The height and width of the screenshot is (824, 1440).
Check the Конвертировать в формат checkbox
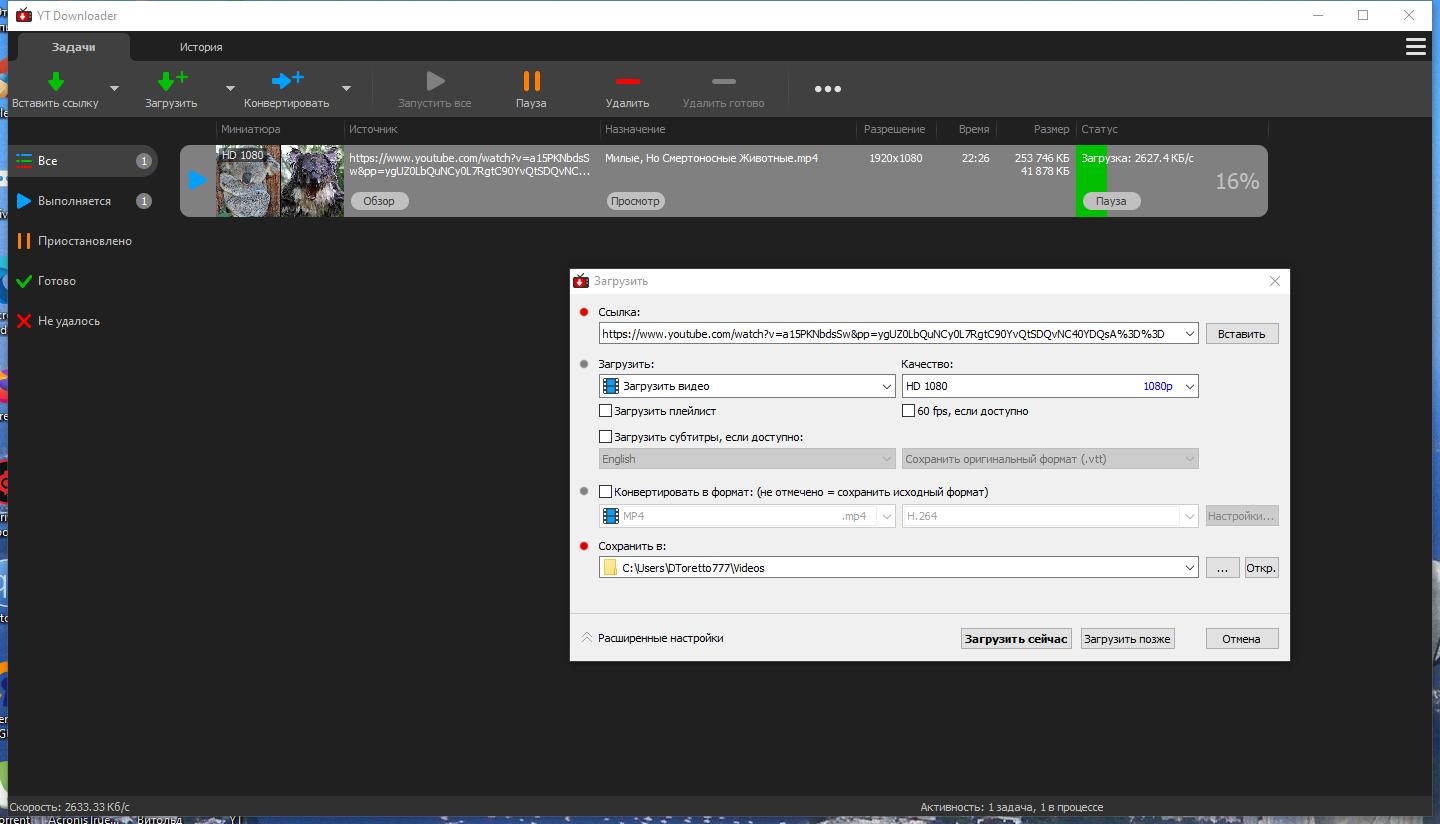[605, 492]
